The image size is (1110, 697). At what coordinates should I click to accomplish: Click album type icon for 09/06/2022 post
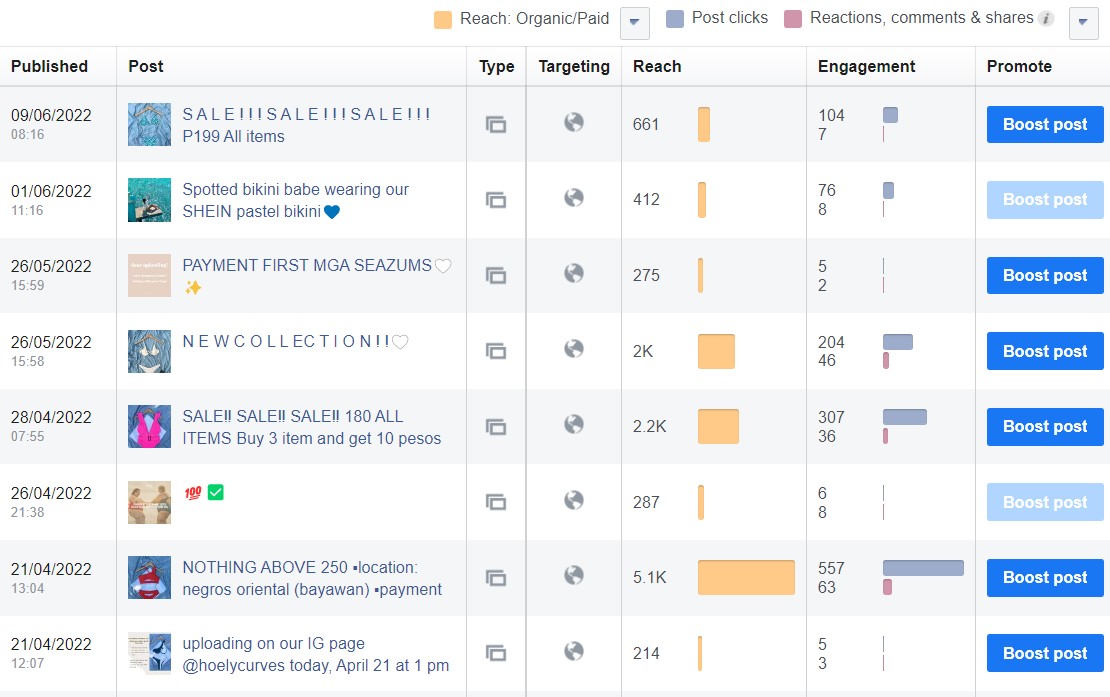(496, 124)
